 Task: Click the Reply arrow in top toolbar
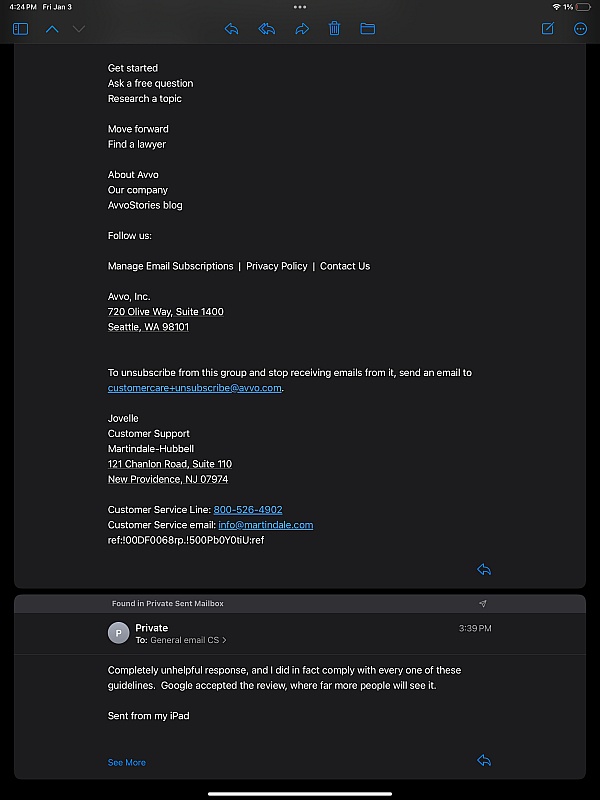231,29
